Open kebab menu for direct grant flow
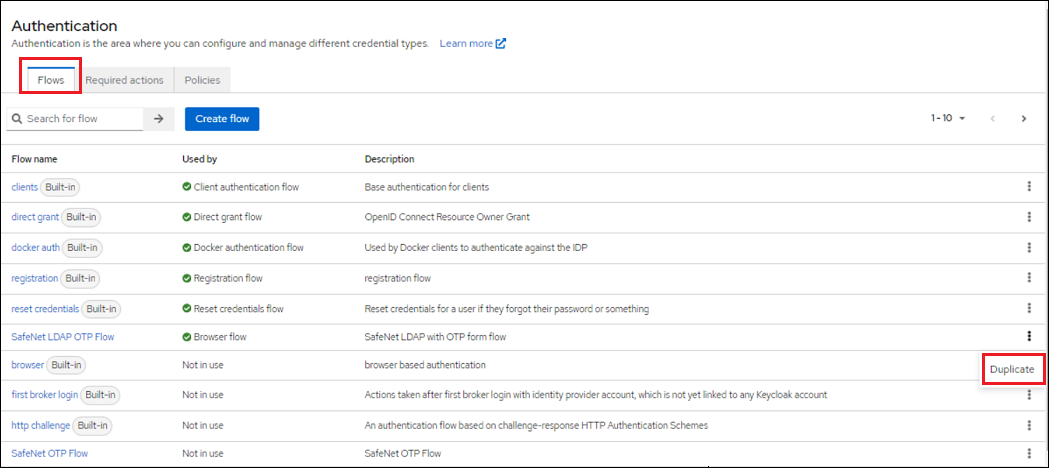The image size is (1049, 468). tap(1029, 217)
